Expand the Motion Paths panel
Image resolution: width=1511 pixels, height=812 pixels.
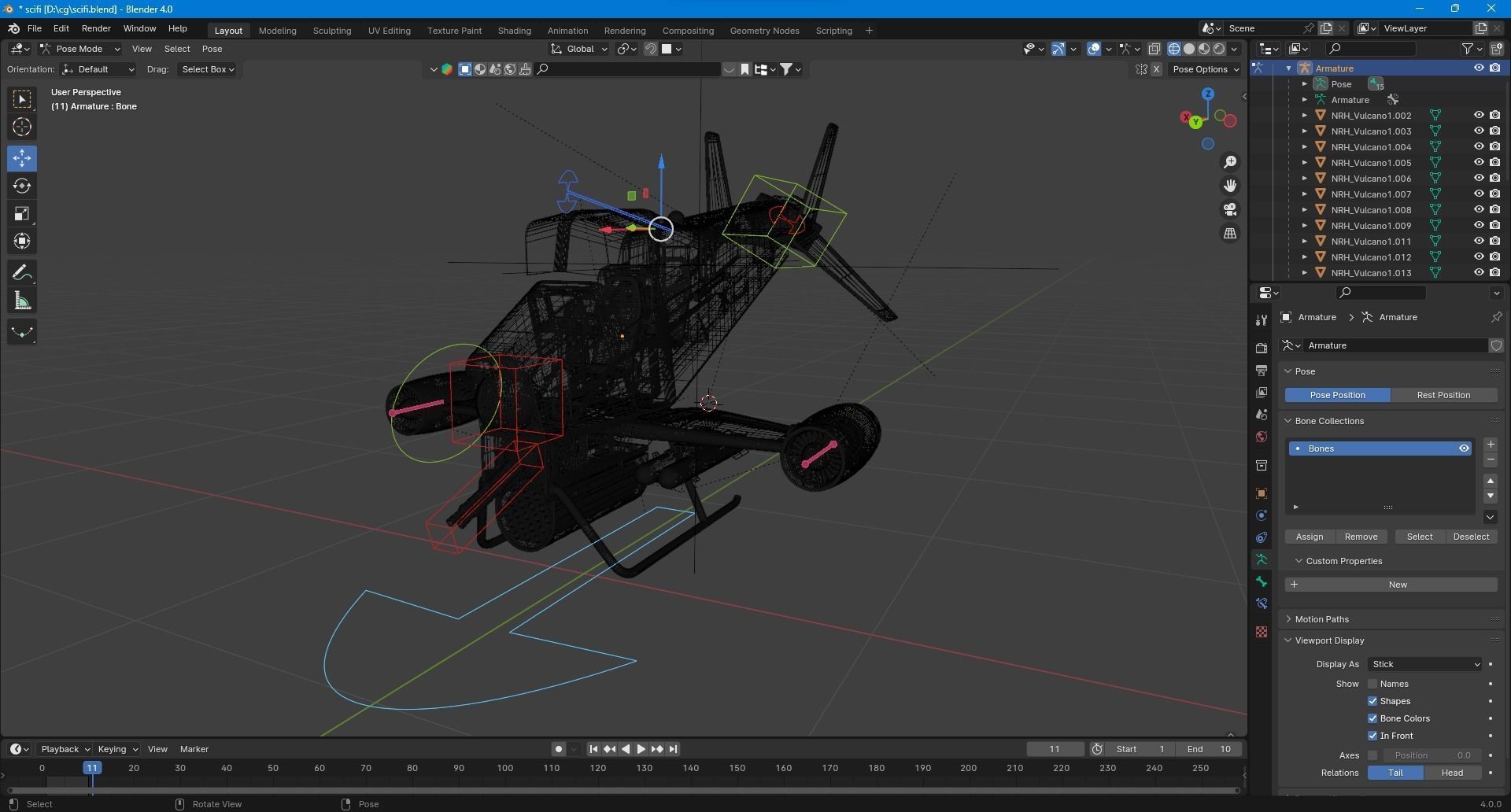point(1321,619)
